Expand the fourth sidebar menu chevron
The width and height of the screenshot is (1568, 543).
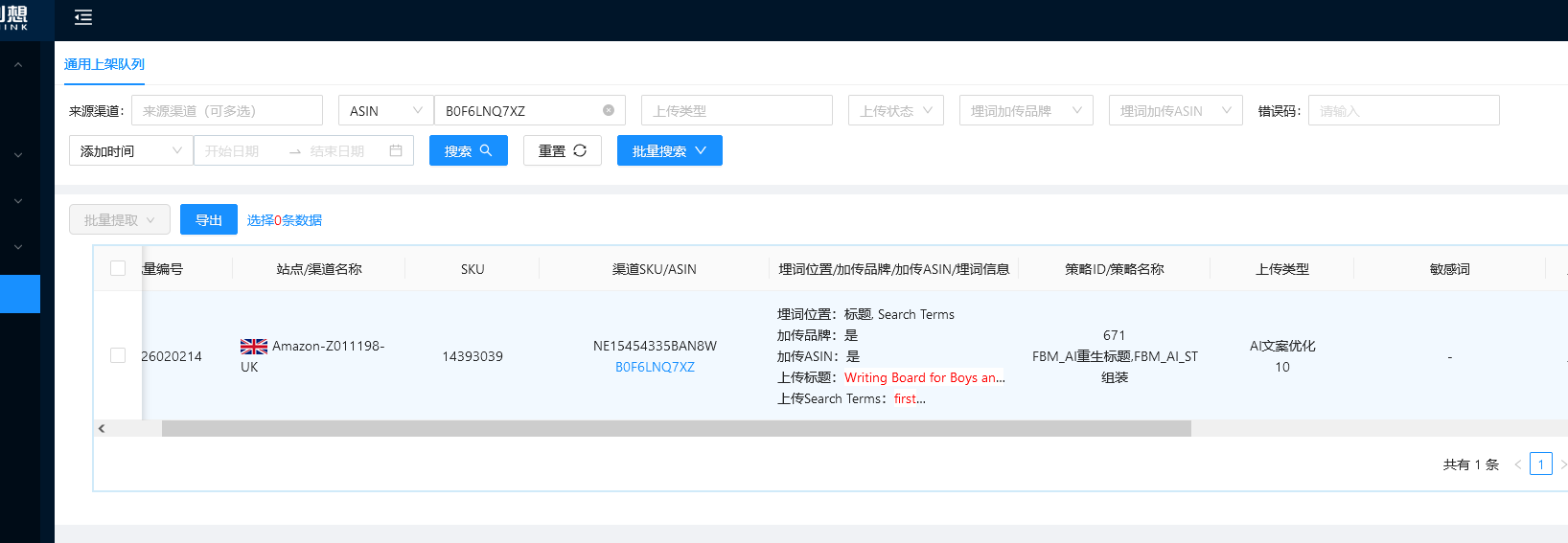[x=18, y=247]
